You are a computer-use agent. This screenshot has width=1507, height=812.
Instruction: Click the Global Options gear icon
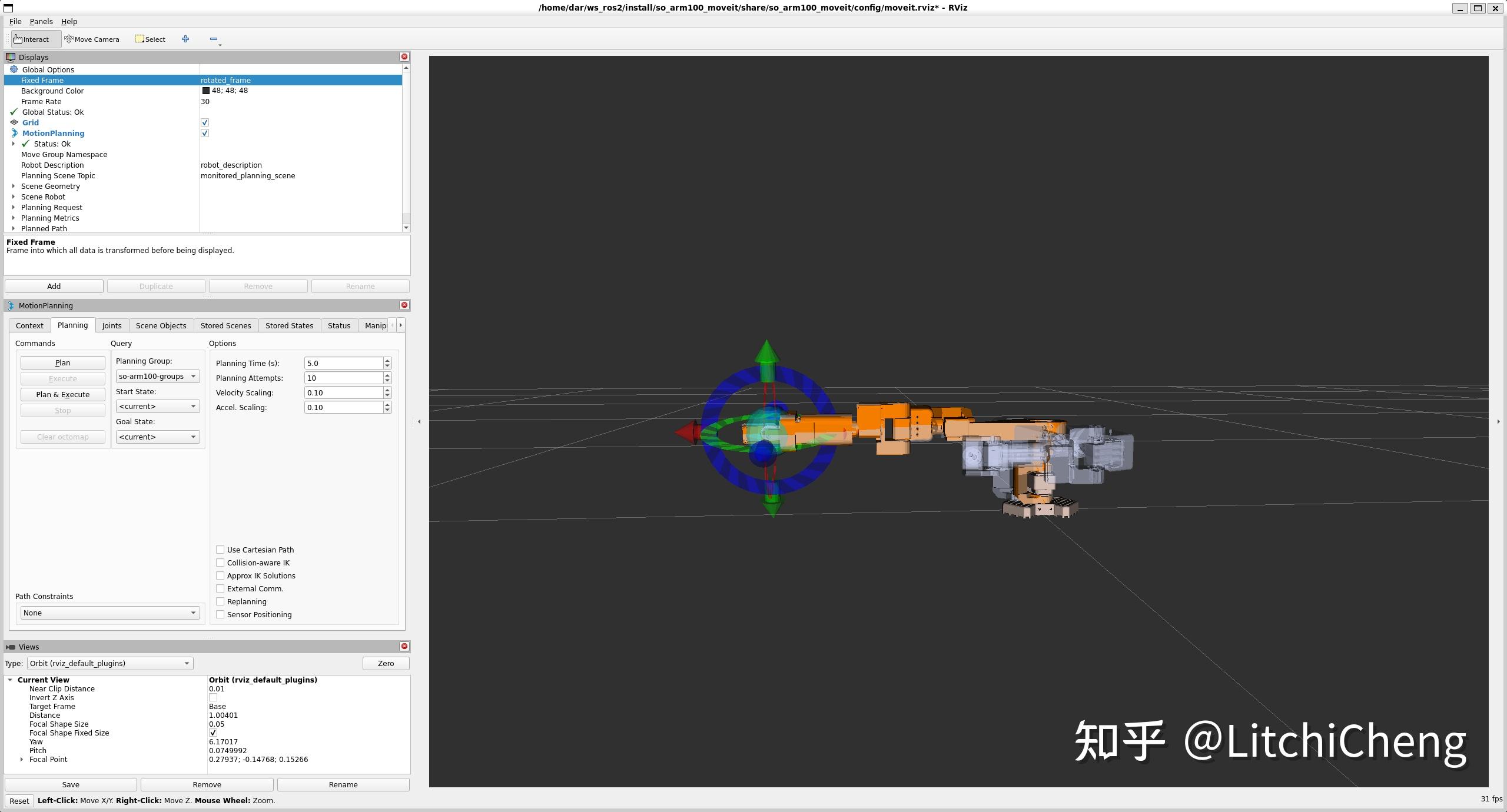(x=14, y=69)
